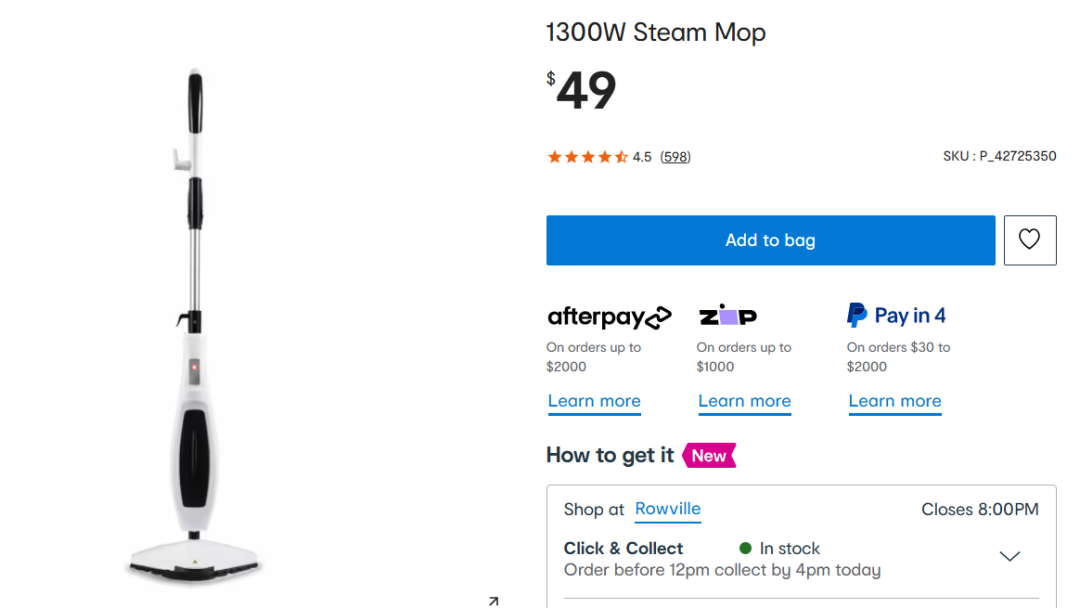Click the orange star rating icons

click(587, 157)
